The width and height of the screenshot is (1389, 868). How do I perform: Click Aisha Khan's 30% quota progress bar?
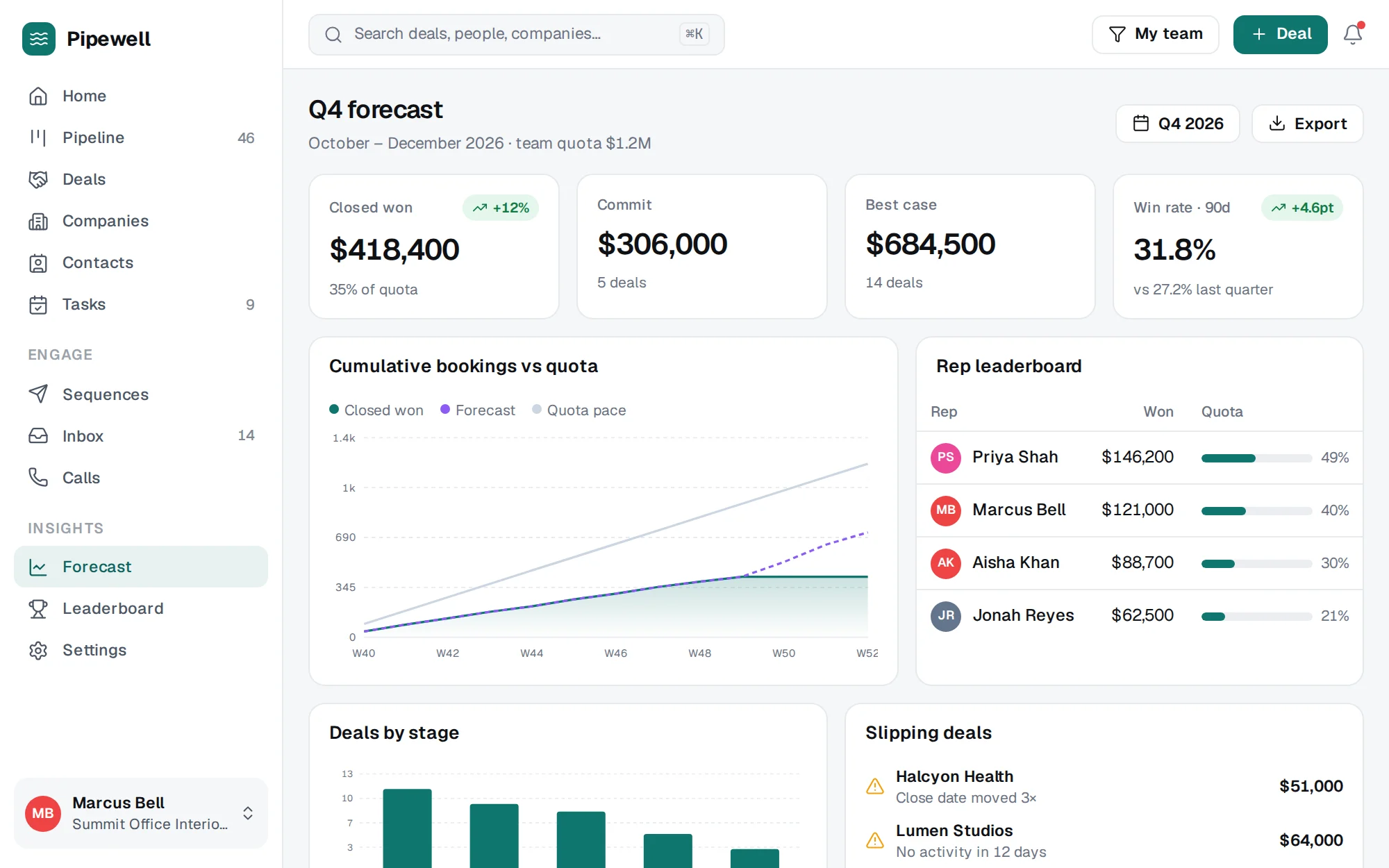[x=1256, y=564]
